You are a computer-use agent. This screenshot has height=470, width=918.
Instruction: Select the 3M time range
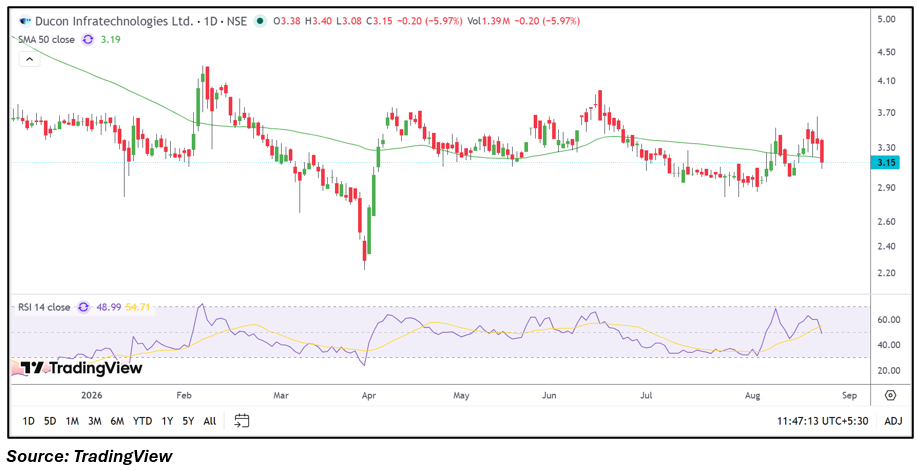tap(95, 421)
